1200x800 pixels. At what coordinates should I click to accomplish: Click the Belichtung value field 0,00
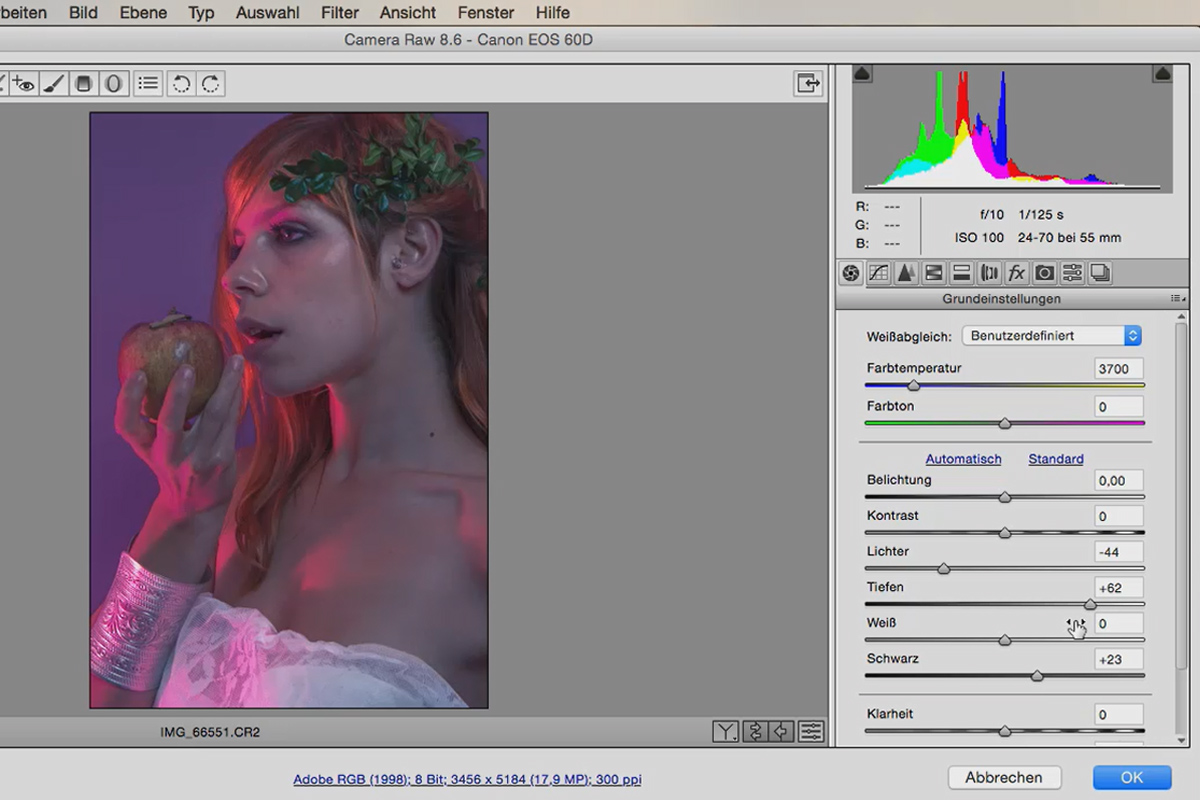pyautogui.click(x=1118, y=480)
